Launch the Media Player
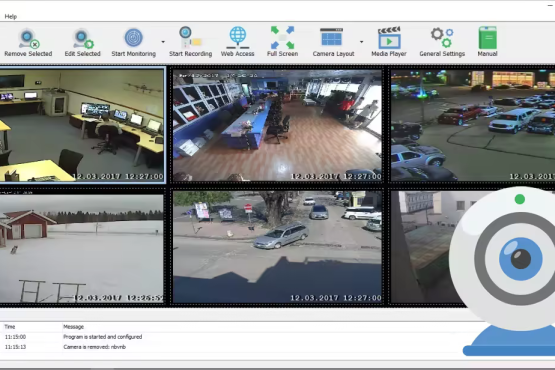555x370 pixels. click(389, 42)
